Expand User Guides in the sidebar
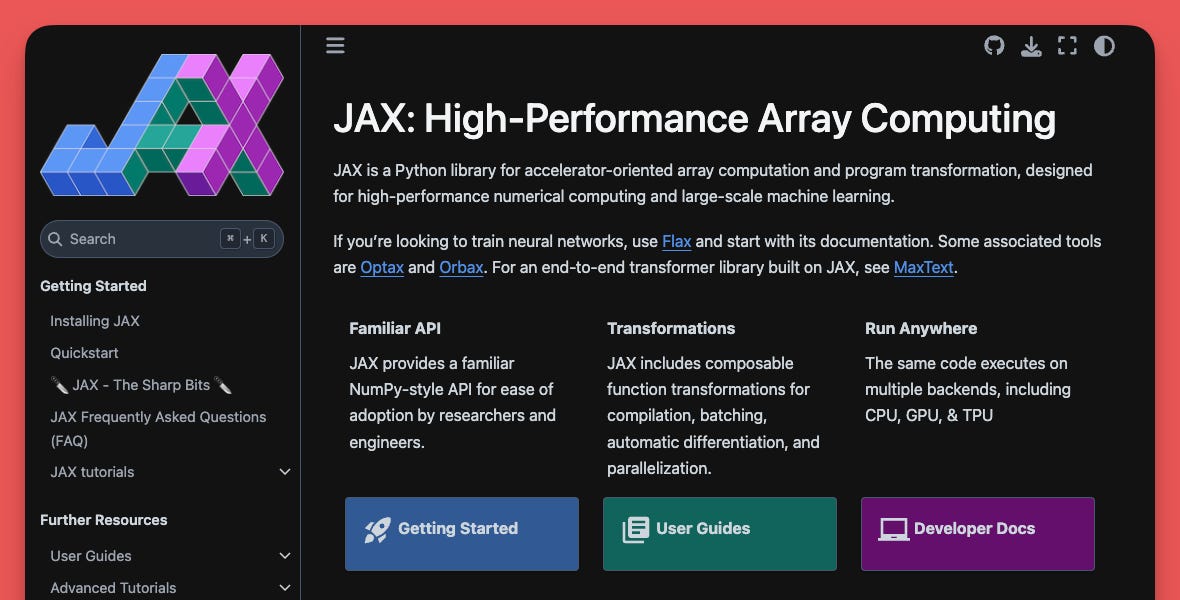This screenshot has width=1180, height=600. tap(285, 555)
